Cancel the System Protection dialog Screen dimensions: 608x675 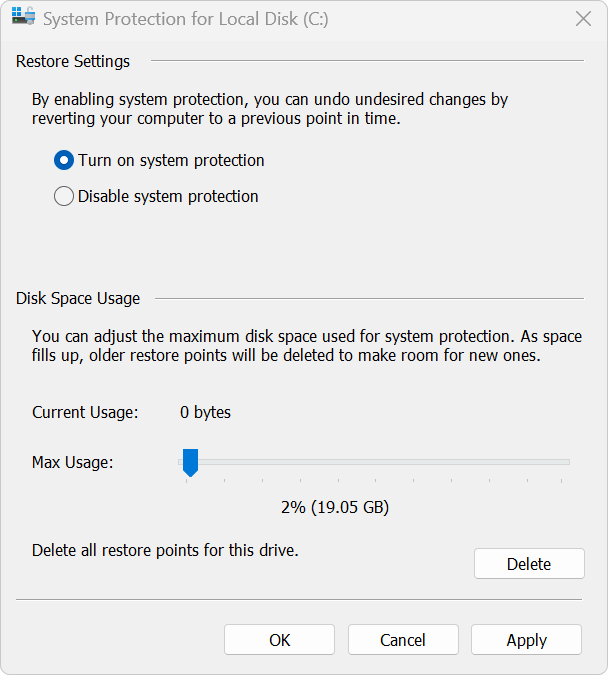[403, 640]
